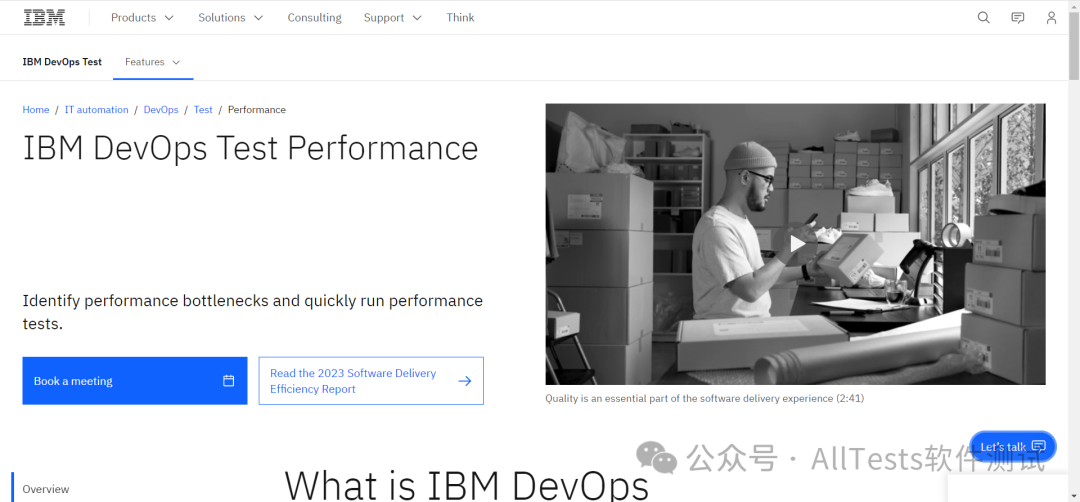The image size is (1080, 502).
Task: Open the user profile icon
Action: (x=1051, y=18)
